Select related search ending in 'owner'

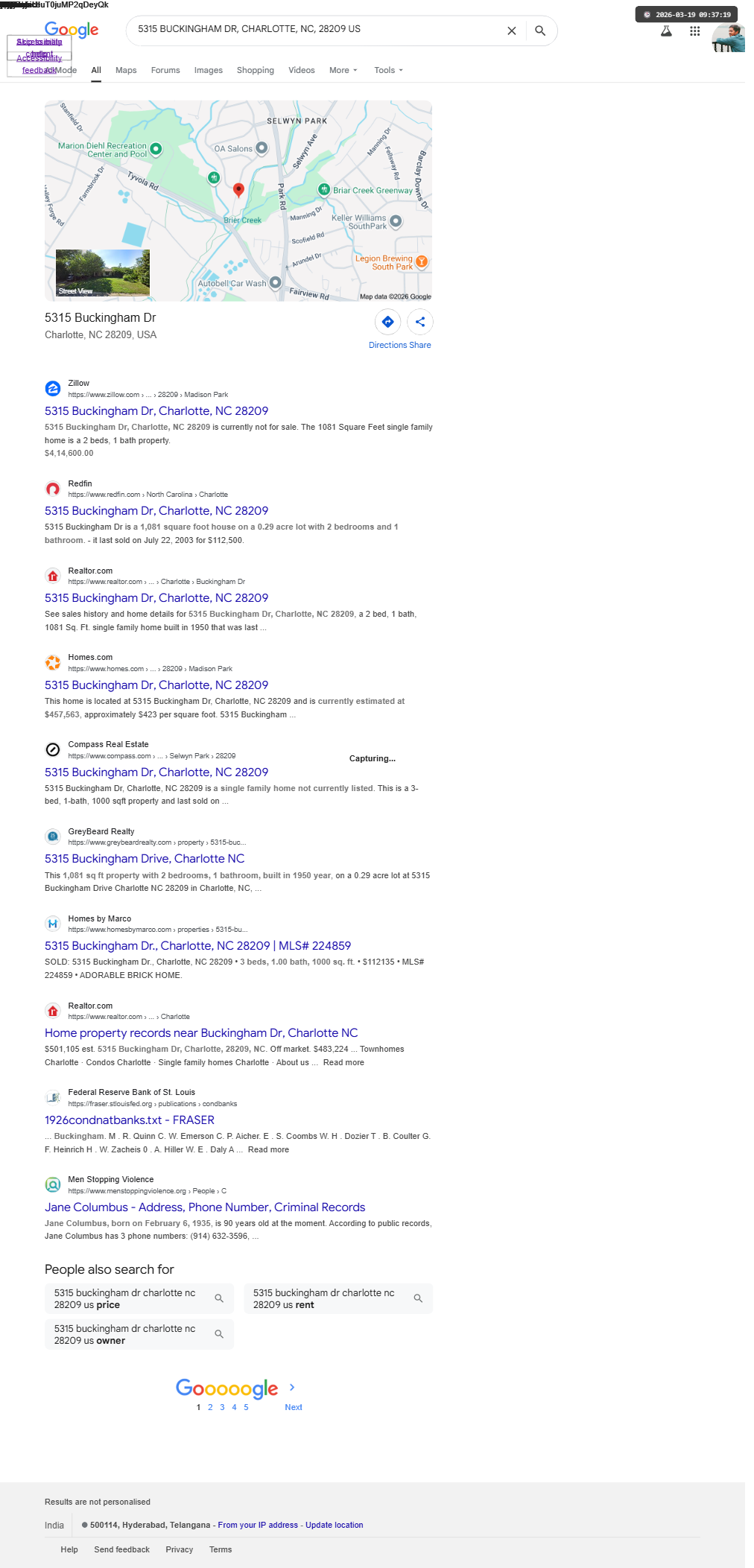click(139, 1334)
